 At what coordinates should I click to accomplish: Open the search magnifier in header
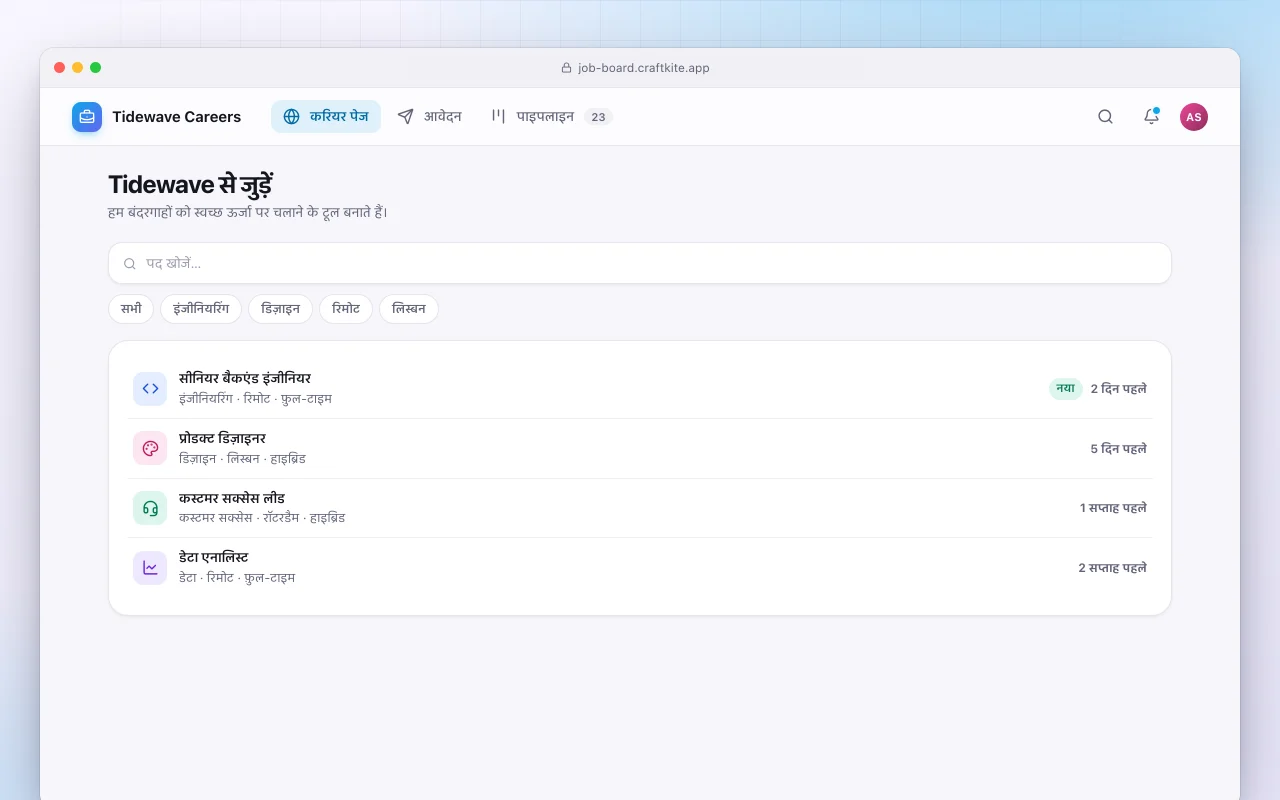tap(1105, 117)
